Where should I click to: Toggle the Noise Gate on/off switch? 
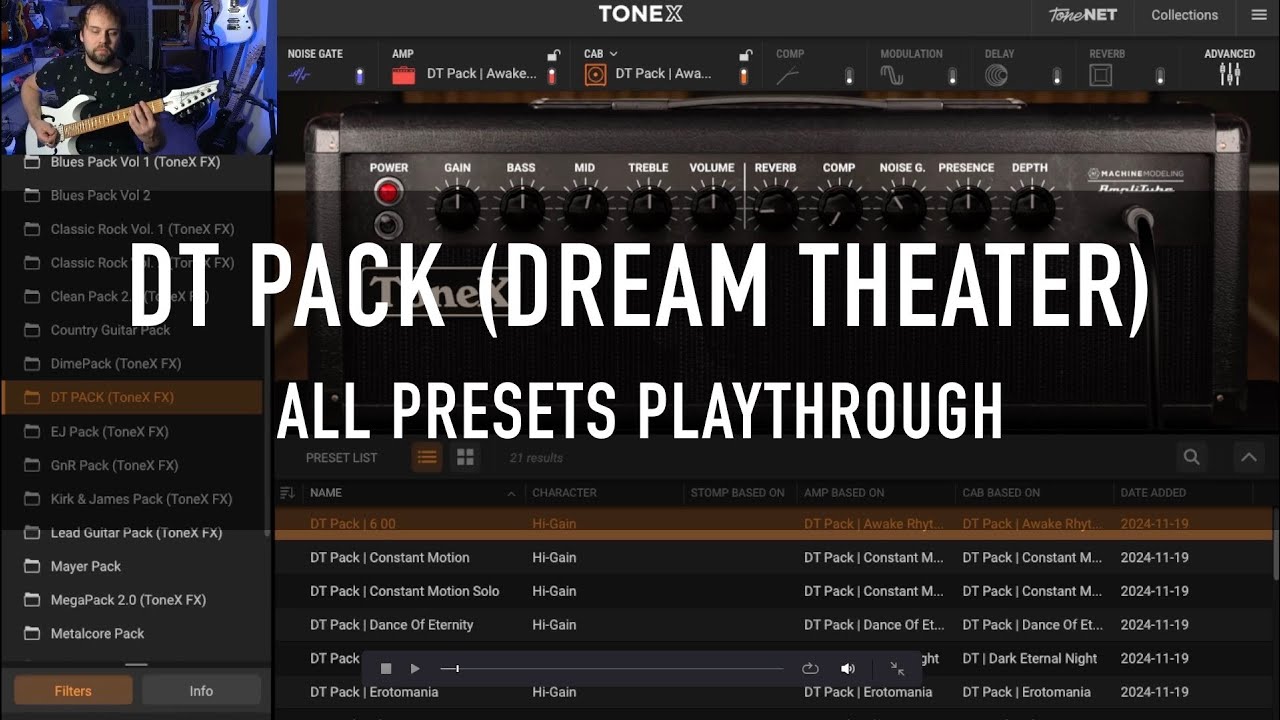360,76
